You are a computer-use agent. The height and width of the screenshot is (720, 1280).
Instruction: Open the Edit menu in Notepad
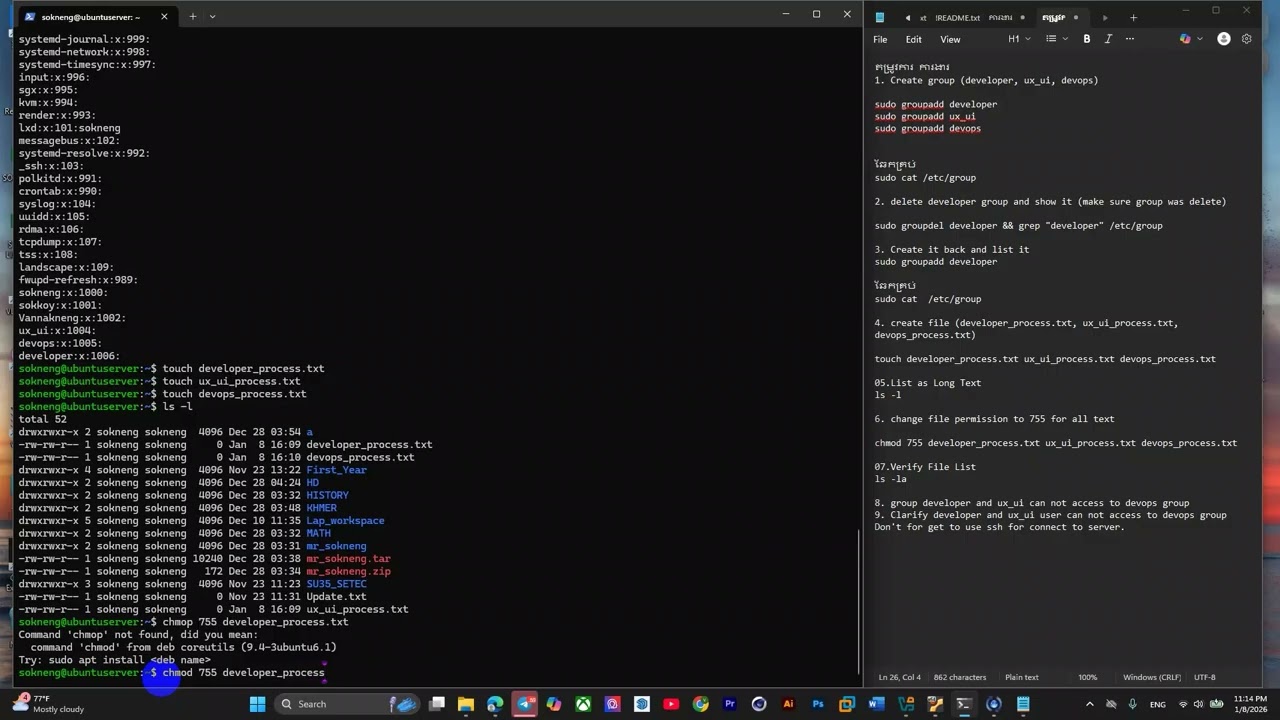point(914,39)
